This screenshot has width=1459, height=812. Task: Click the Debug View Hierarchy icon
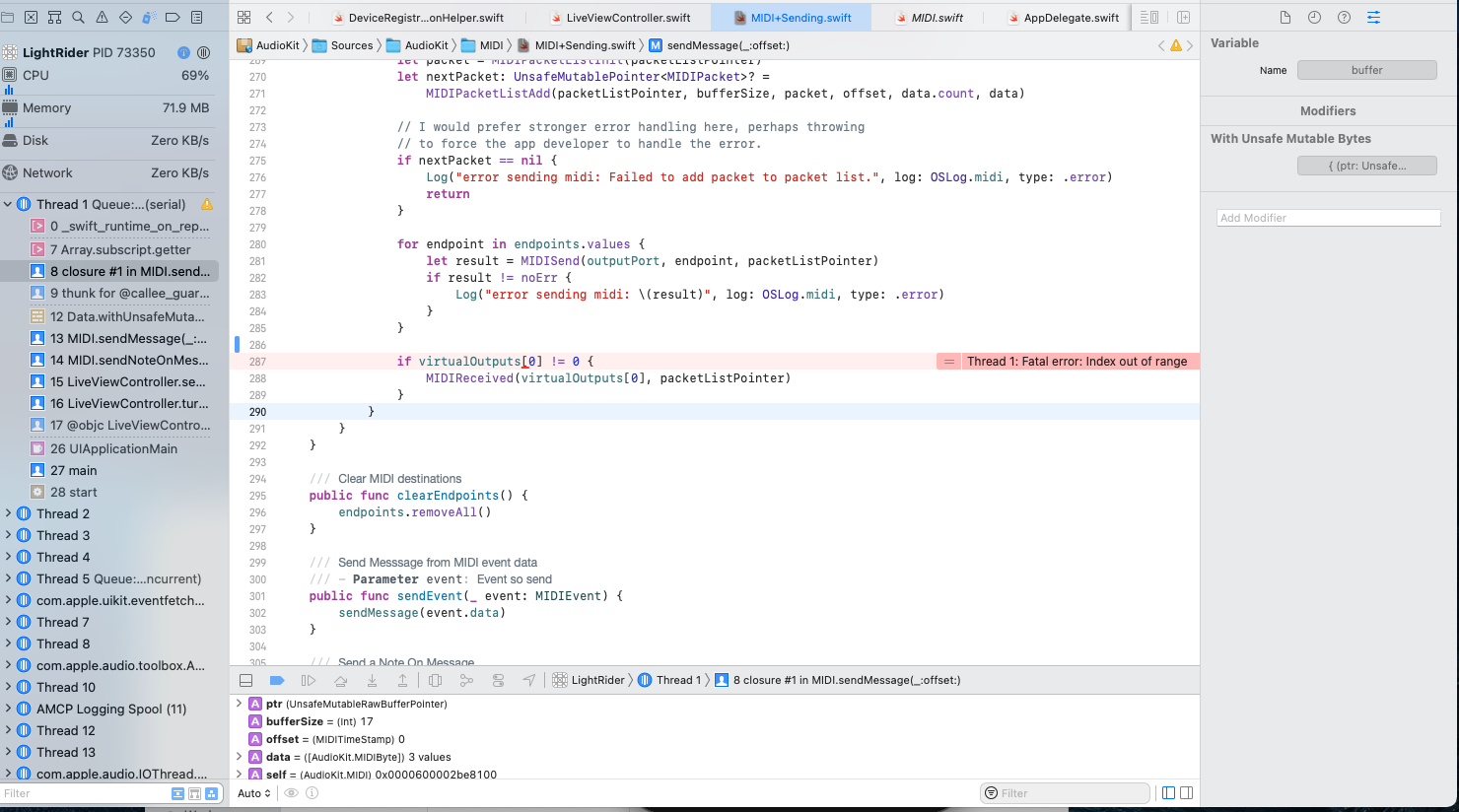pos(434,679)
